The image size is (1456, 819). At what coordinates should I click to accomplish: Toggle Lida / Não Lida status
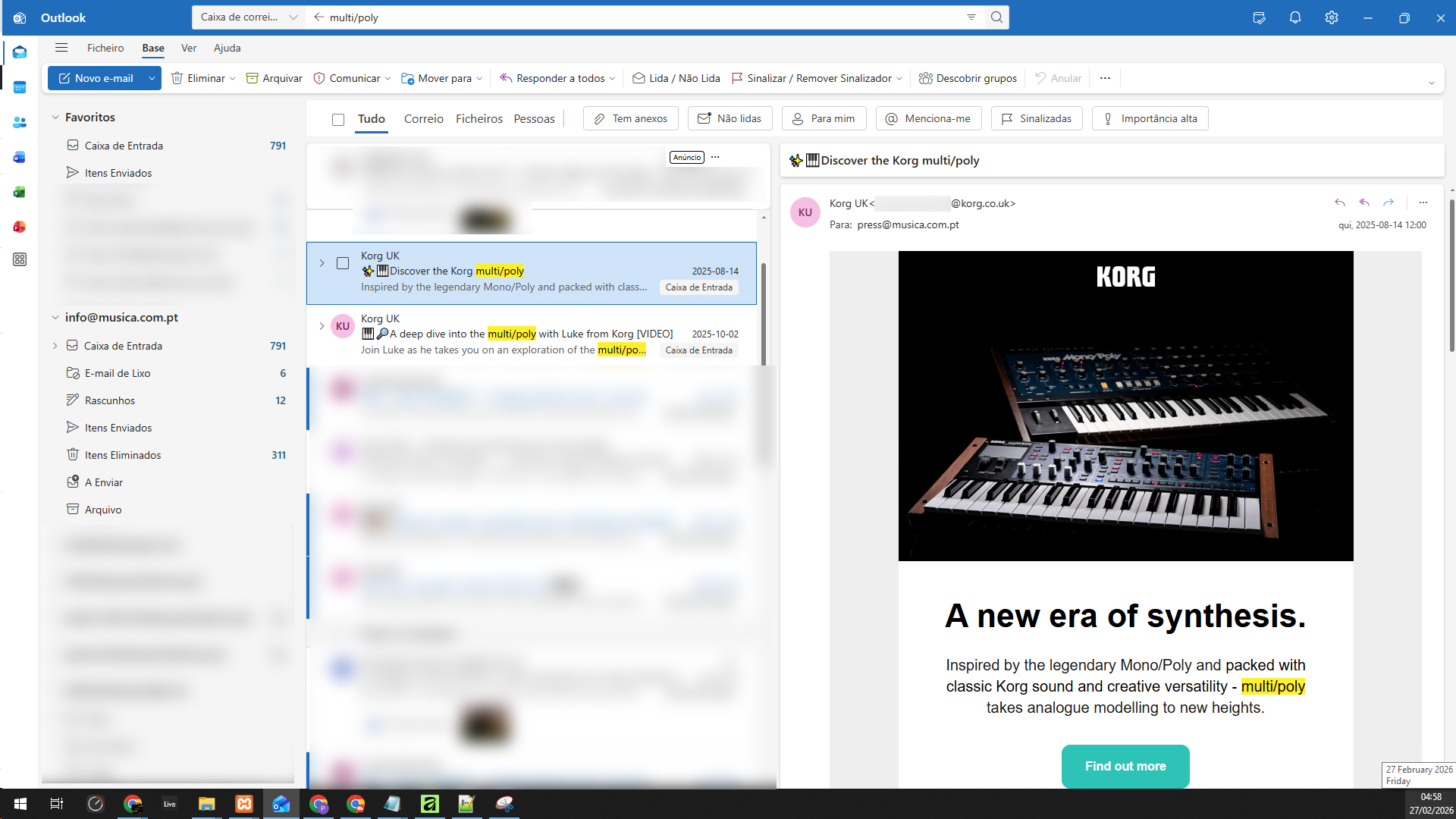(x=676, y=78)
